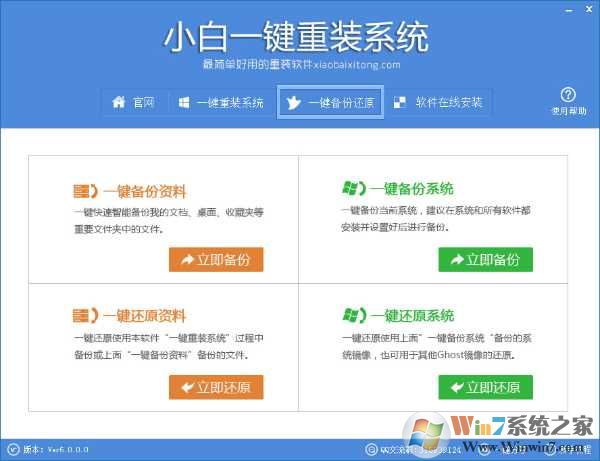Click green 立即备份 button for system backup

486,259
